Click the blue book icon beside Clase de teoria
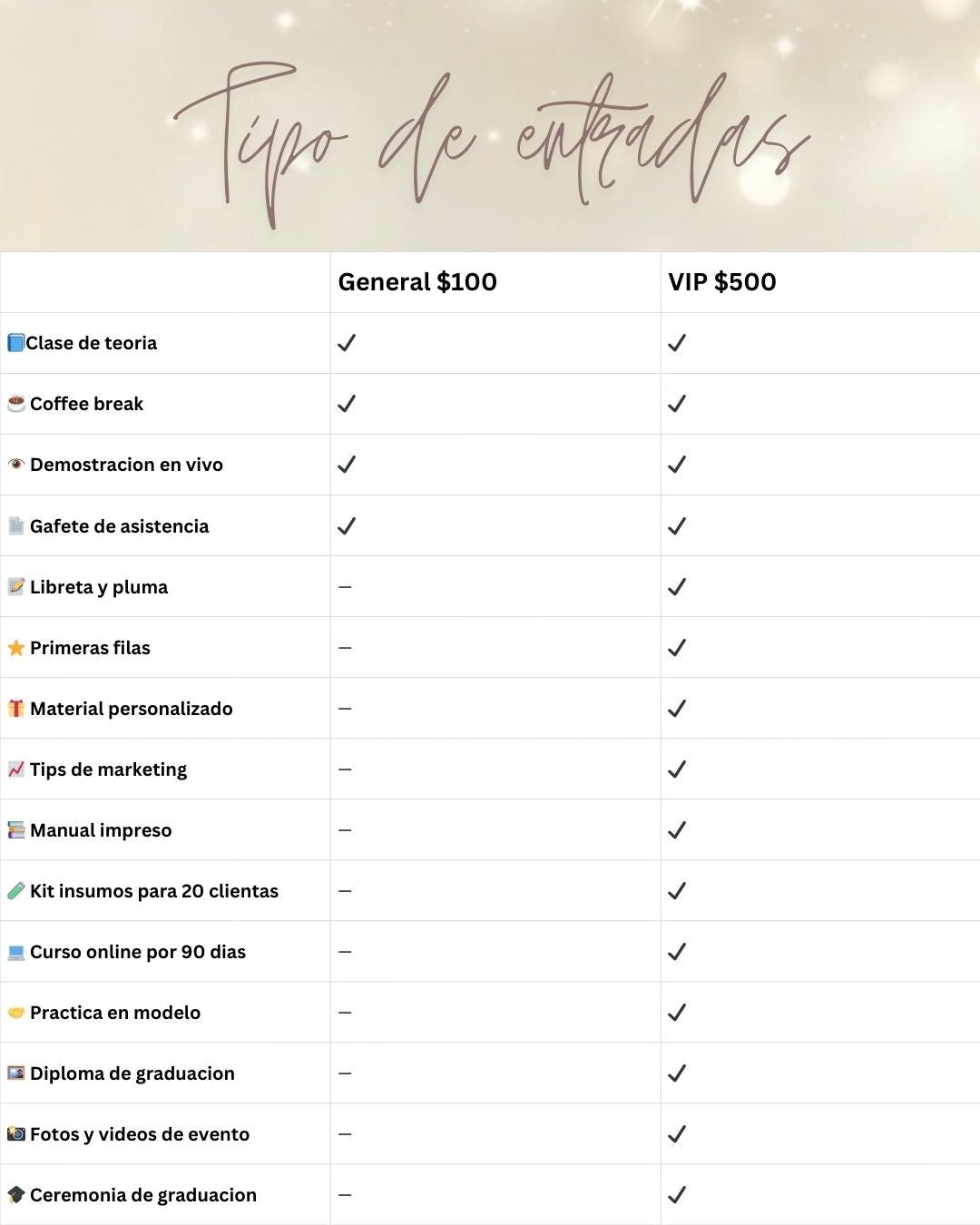Screen dimensions: 980x1225 click(x=15, y=343)
